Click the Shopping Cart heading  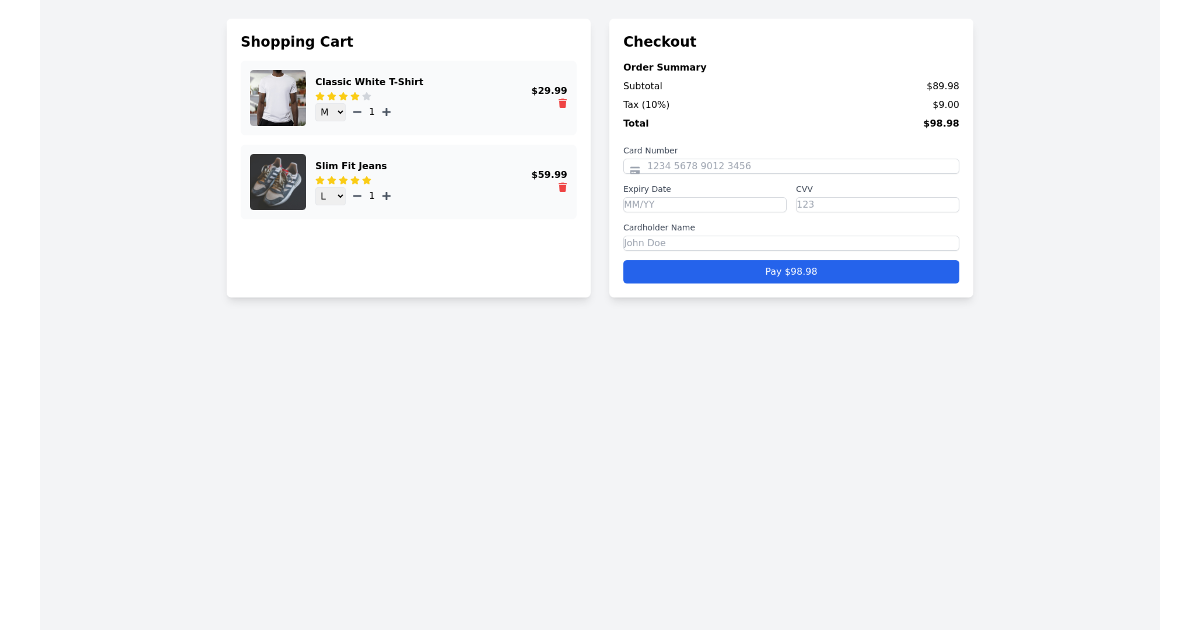(x=297, y=41)
